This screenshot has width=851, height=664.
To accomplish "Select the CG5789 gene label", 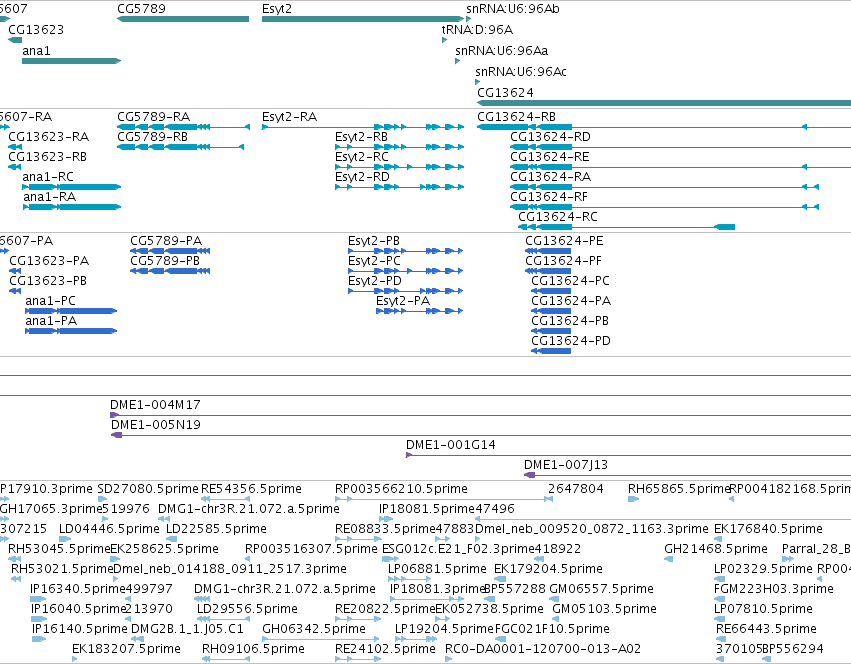I will coord(141,9).
